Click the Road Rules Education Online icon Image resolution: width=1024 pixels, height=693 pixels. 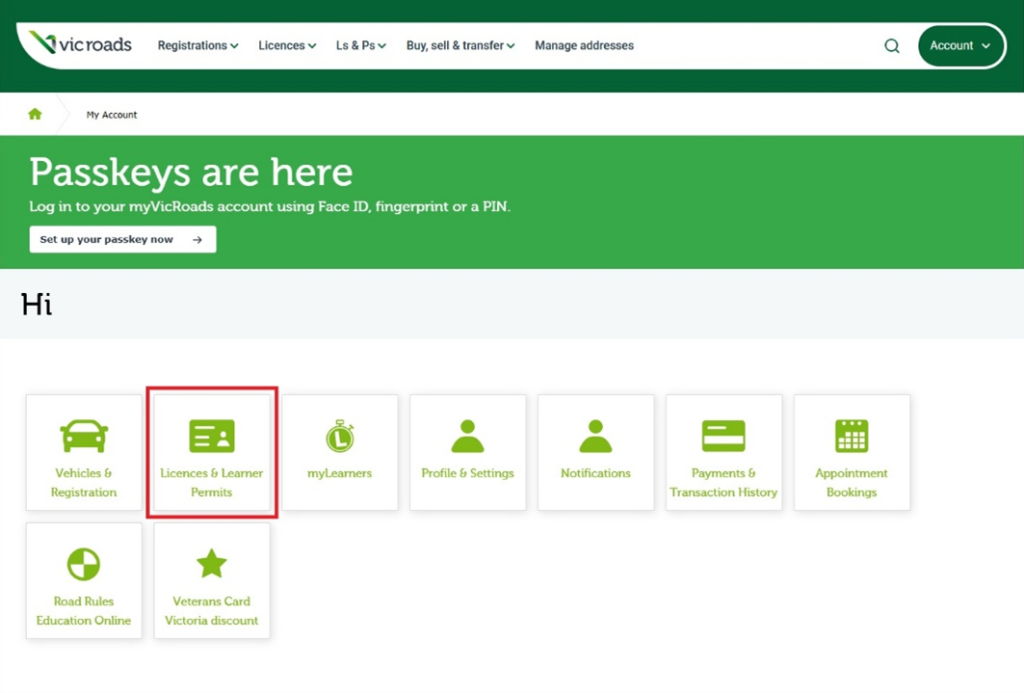click(84, 562)
